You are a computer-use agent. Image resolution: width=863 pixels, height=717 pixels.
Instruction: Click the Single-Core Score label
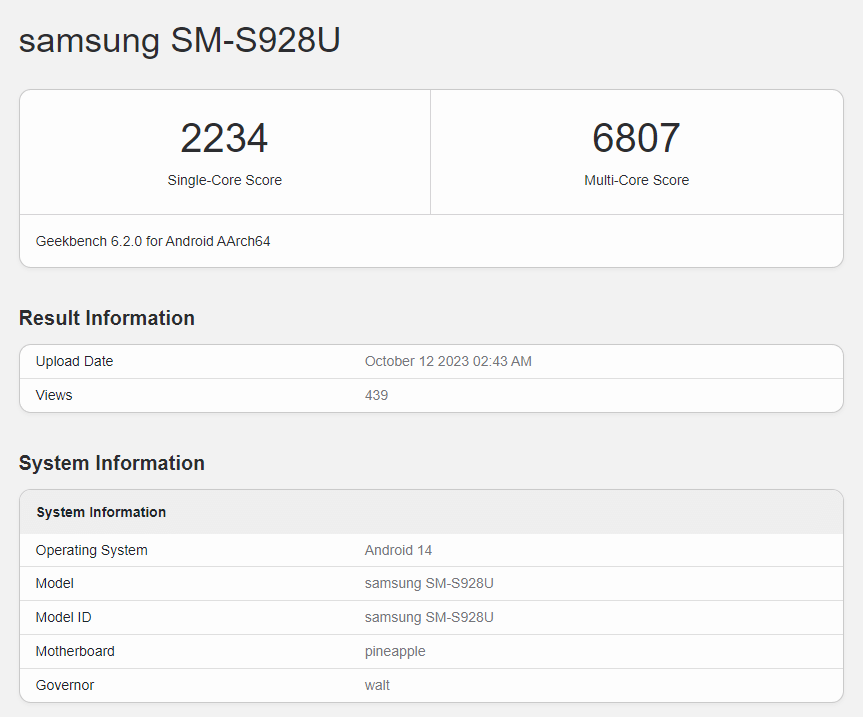pos(224,181)
